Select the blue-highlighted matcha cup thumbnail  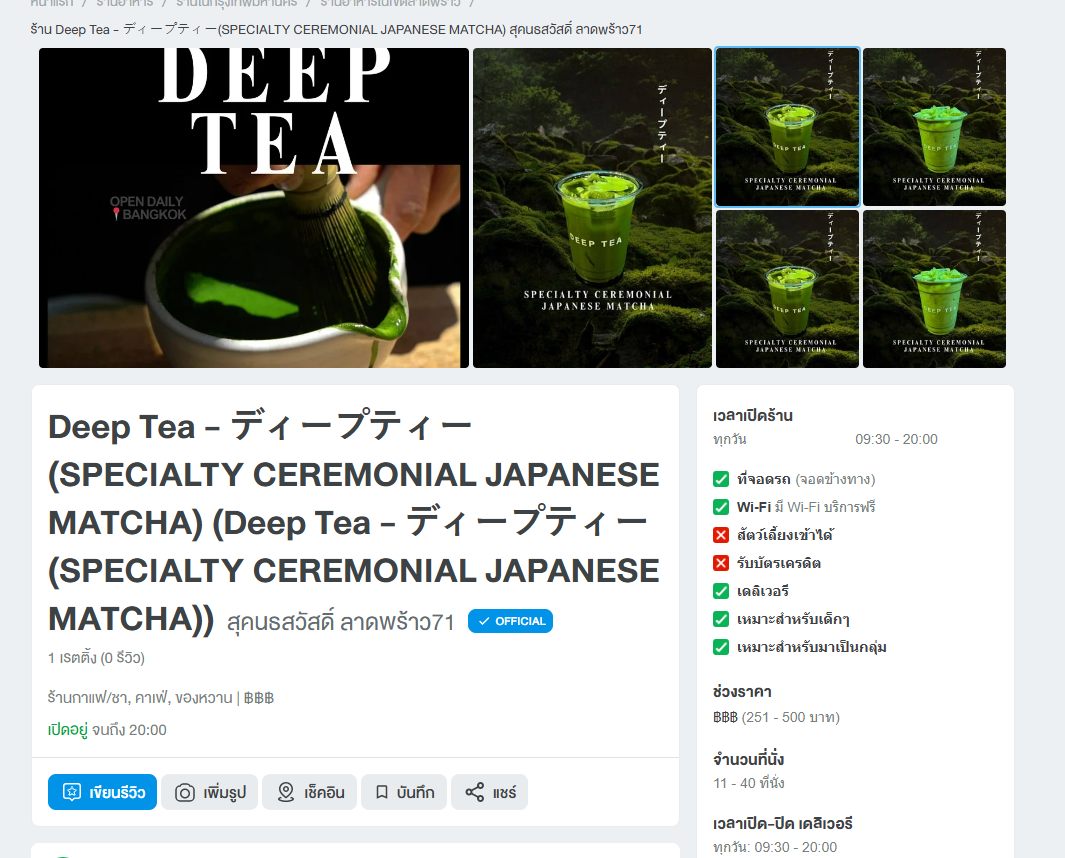click(x=787, y=127)
